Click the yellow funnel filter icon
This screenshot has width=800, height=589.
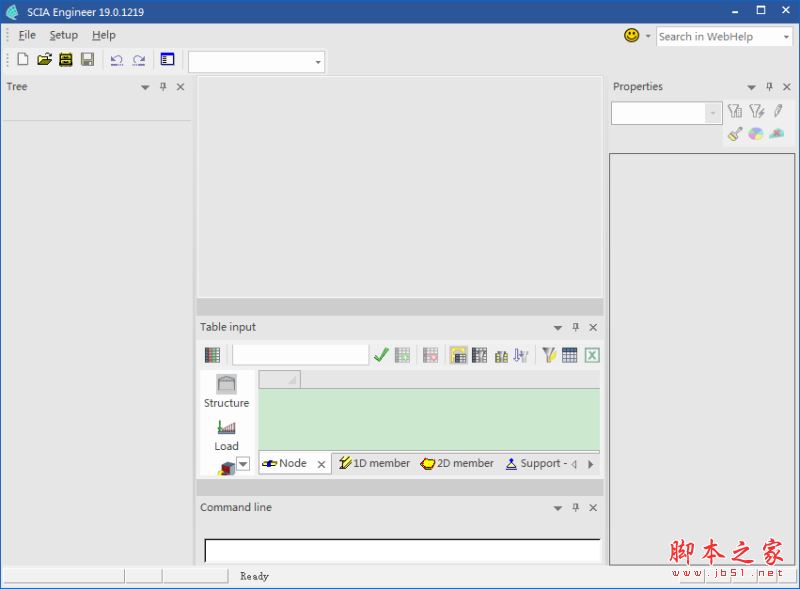click(548, 355)
